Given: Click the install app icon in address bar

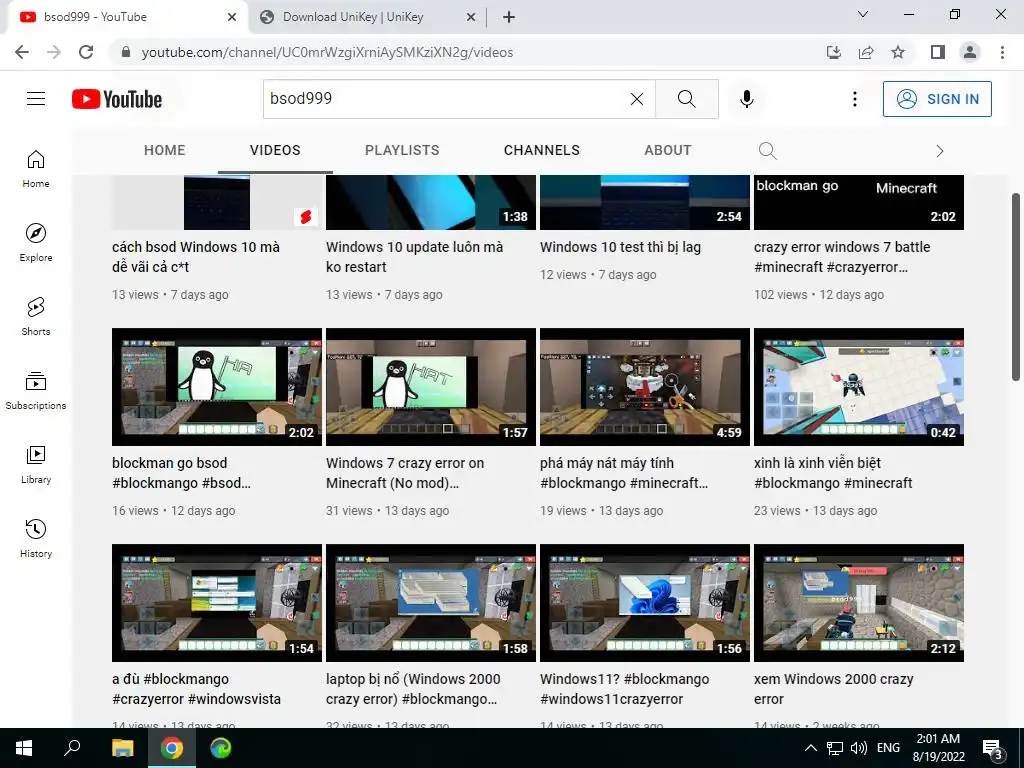Looking at the screenshot, I should pos(834,52).
